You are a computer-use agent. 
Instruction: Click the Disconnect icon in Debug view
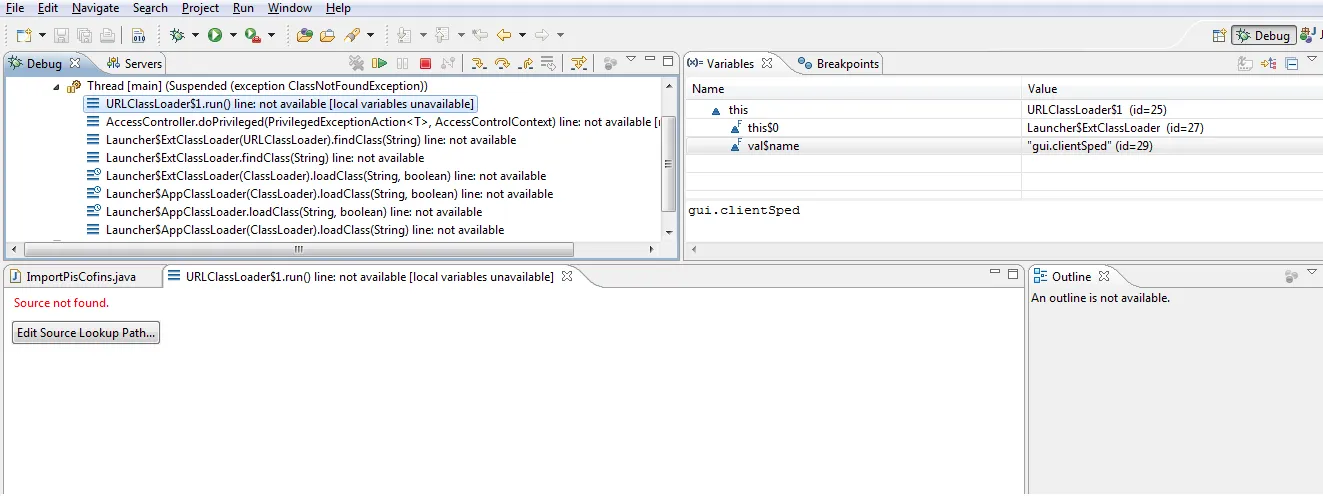pos(447,63)
